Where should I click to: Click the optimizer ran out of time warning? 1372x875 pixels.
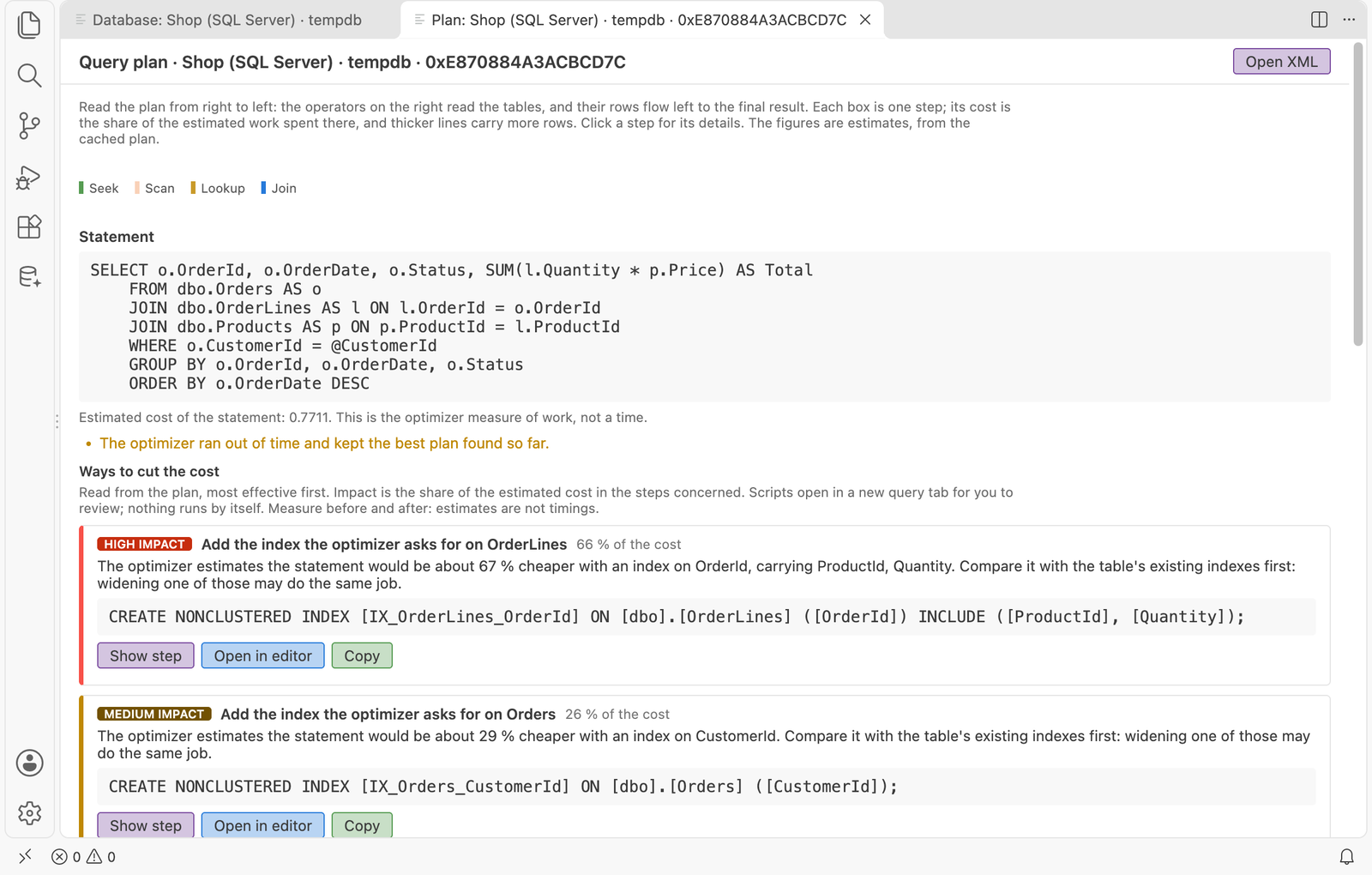[x=324, y=444]
